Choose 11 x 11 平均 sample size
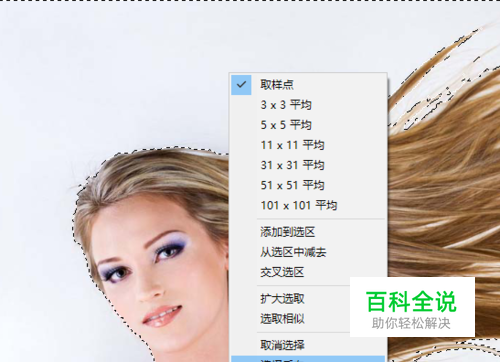This screenshot has height=362, width=500. 308,145
